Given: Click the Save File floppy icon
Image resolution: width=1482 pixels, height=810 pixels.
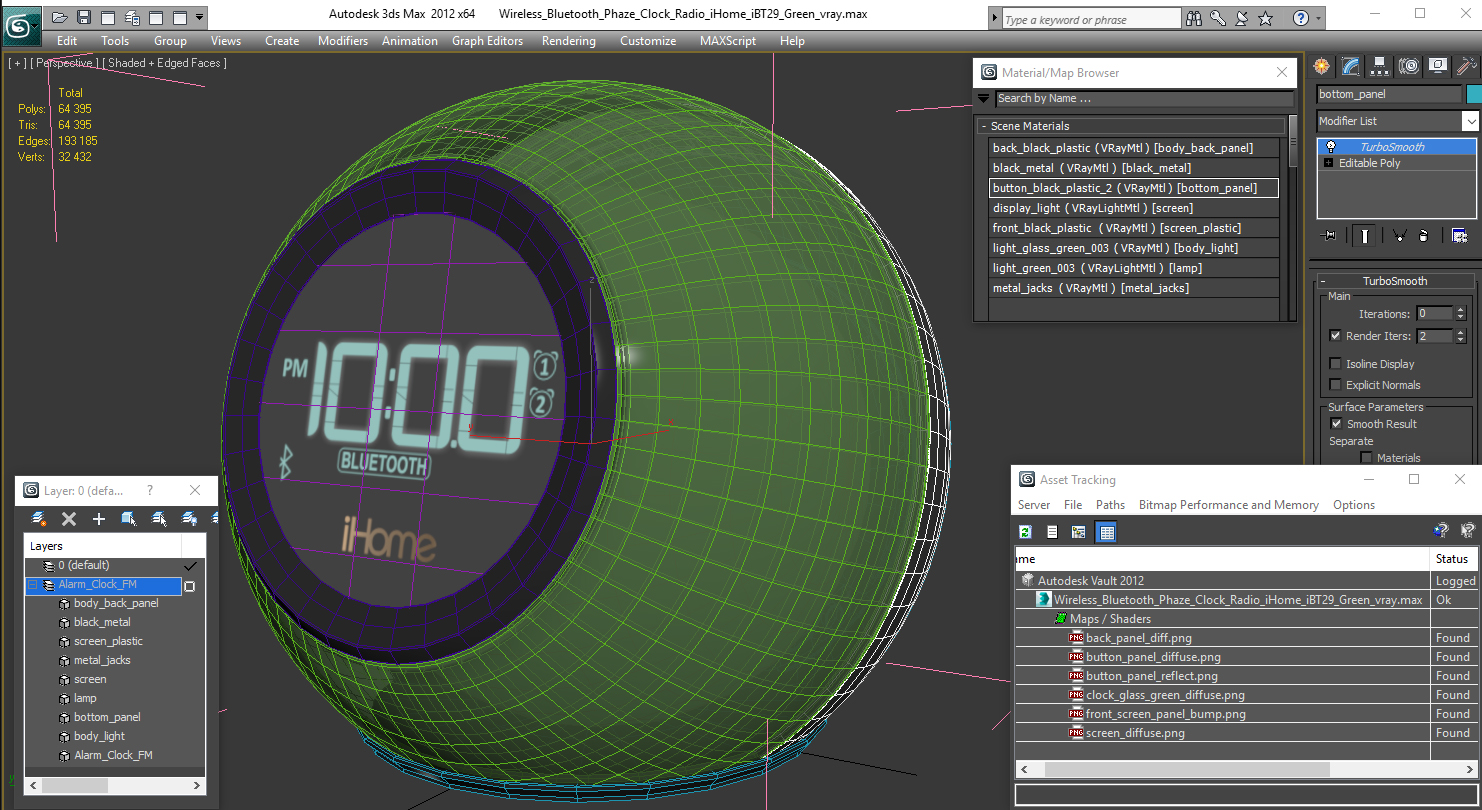Looking at the screenshot, I should pos(84,17).
